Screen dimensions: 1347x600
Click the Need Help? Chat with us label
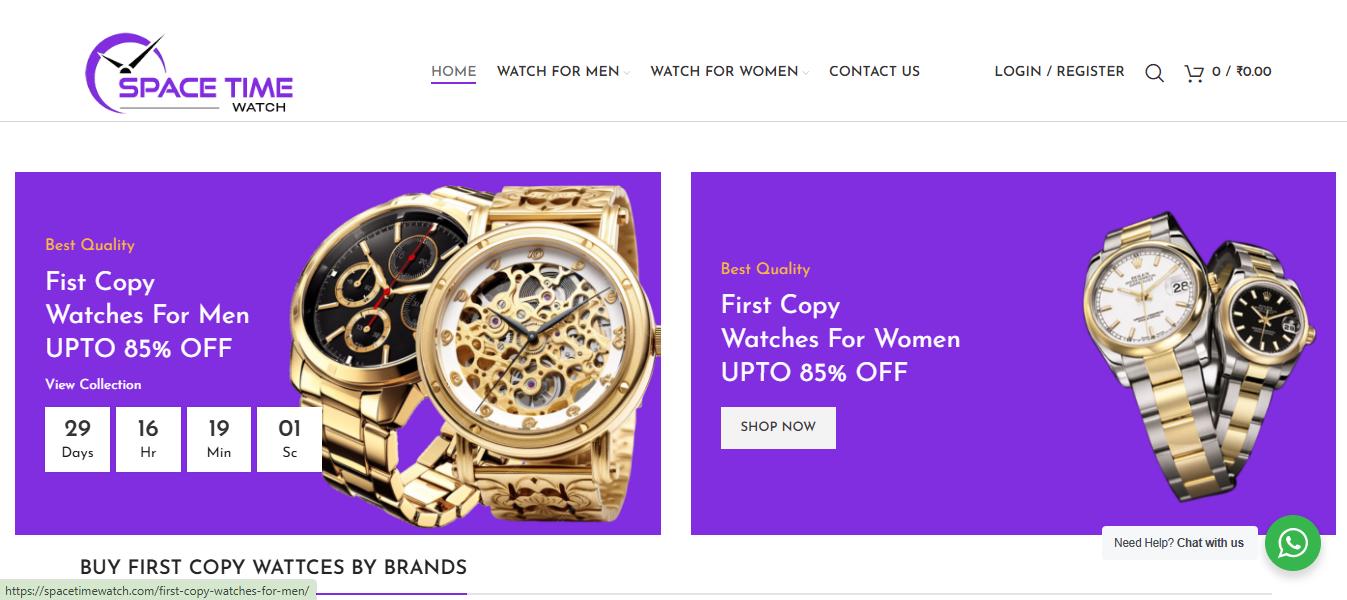(x=1179, y=543)
